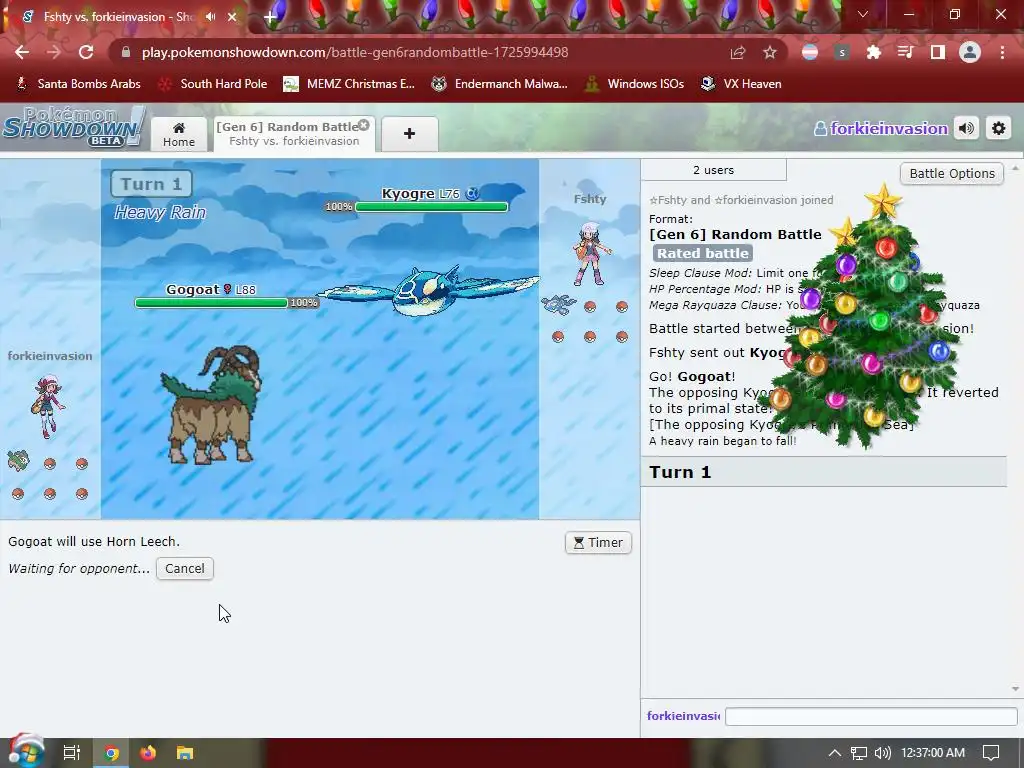Viewport: 1024px width, 768px height.
Task: Cancel the Horn Leech move choice
Action: pos(185,569)
